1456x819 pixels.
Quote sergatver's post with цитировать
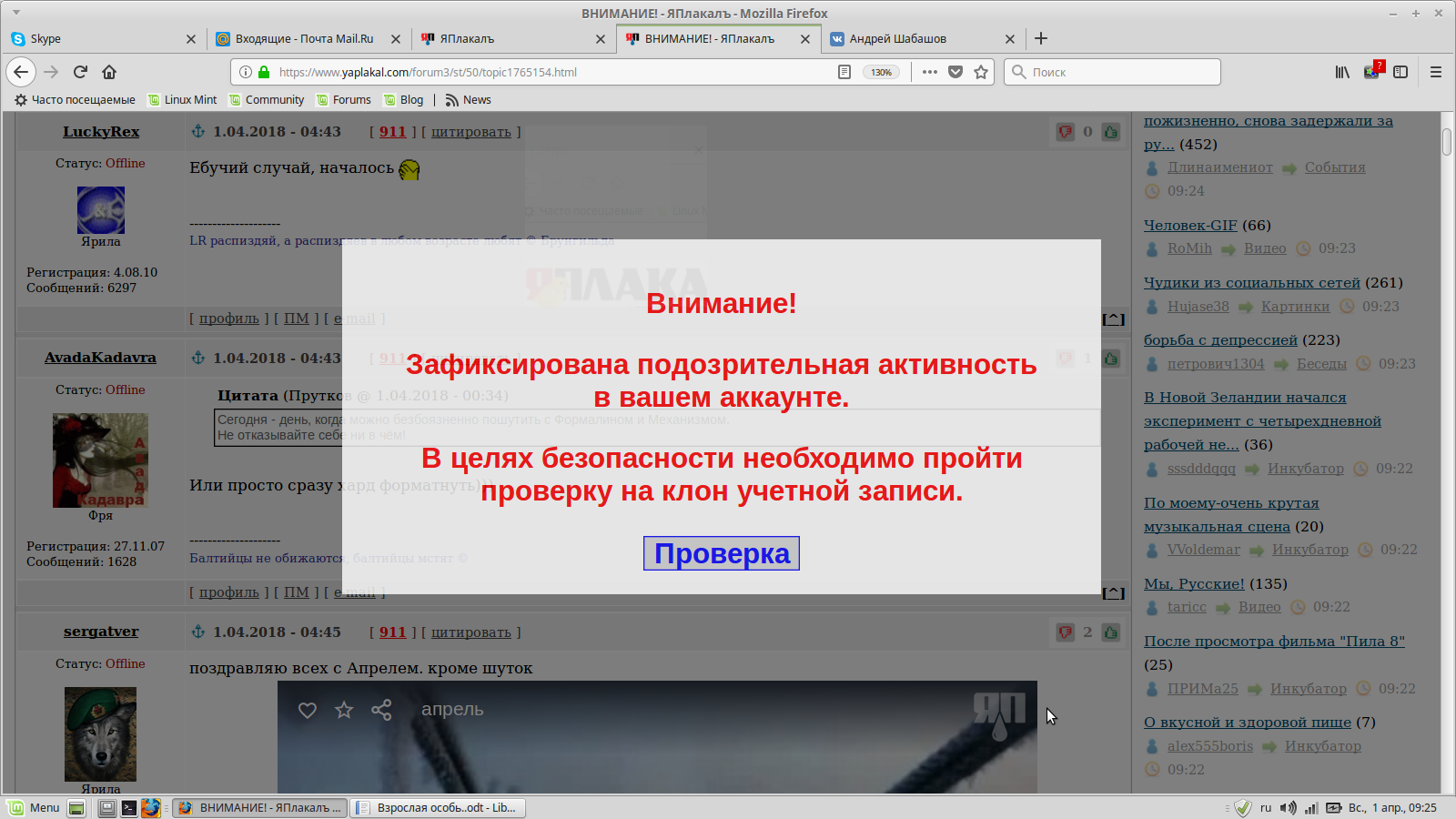click(471, 632)
